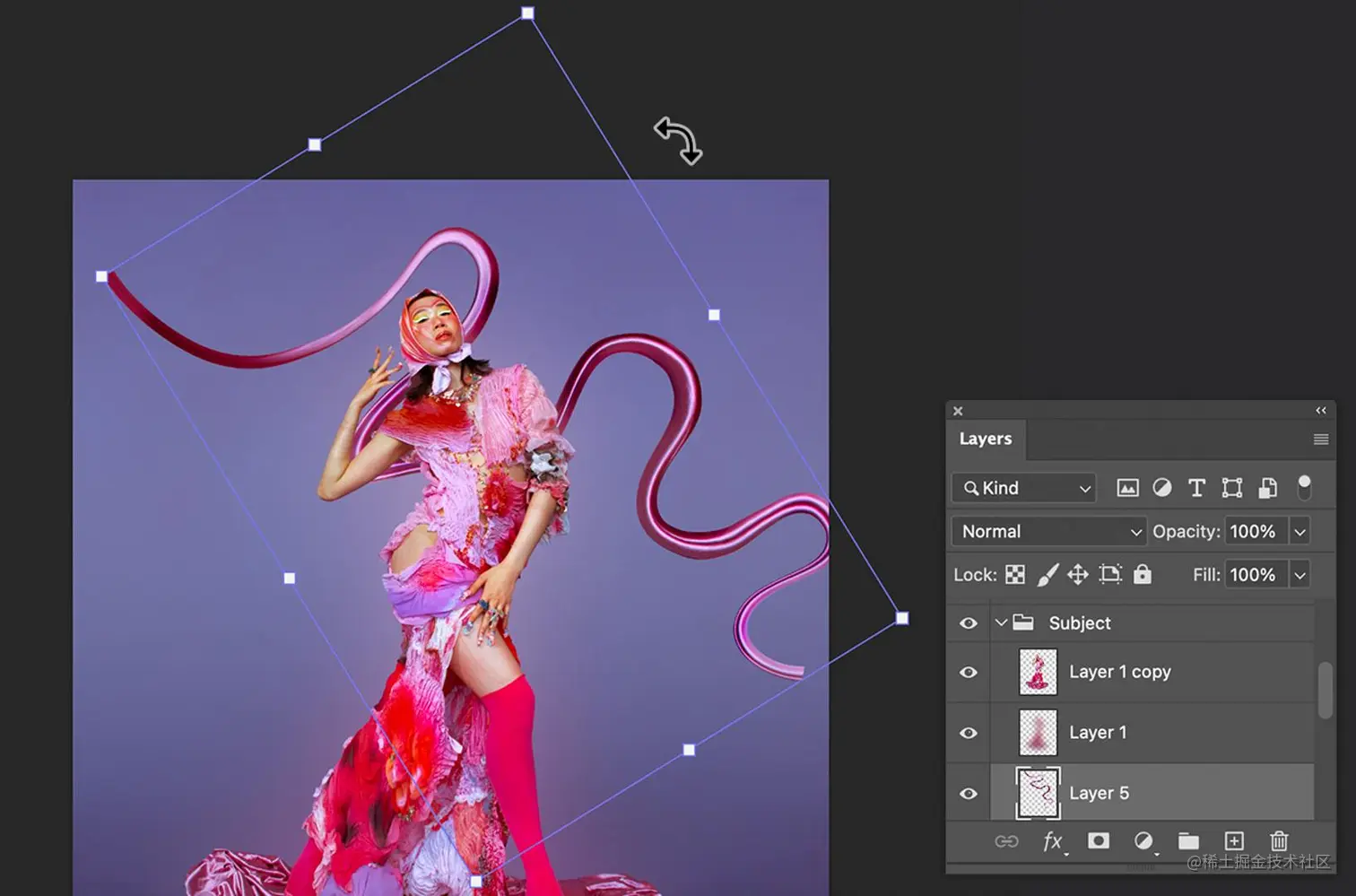
Task: Add a layer mask to Layer 5
Action: (x=1099, y=841)
